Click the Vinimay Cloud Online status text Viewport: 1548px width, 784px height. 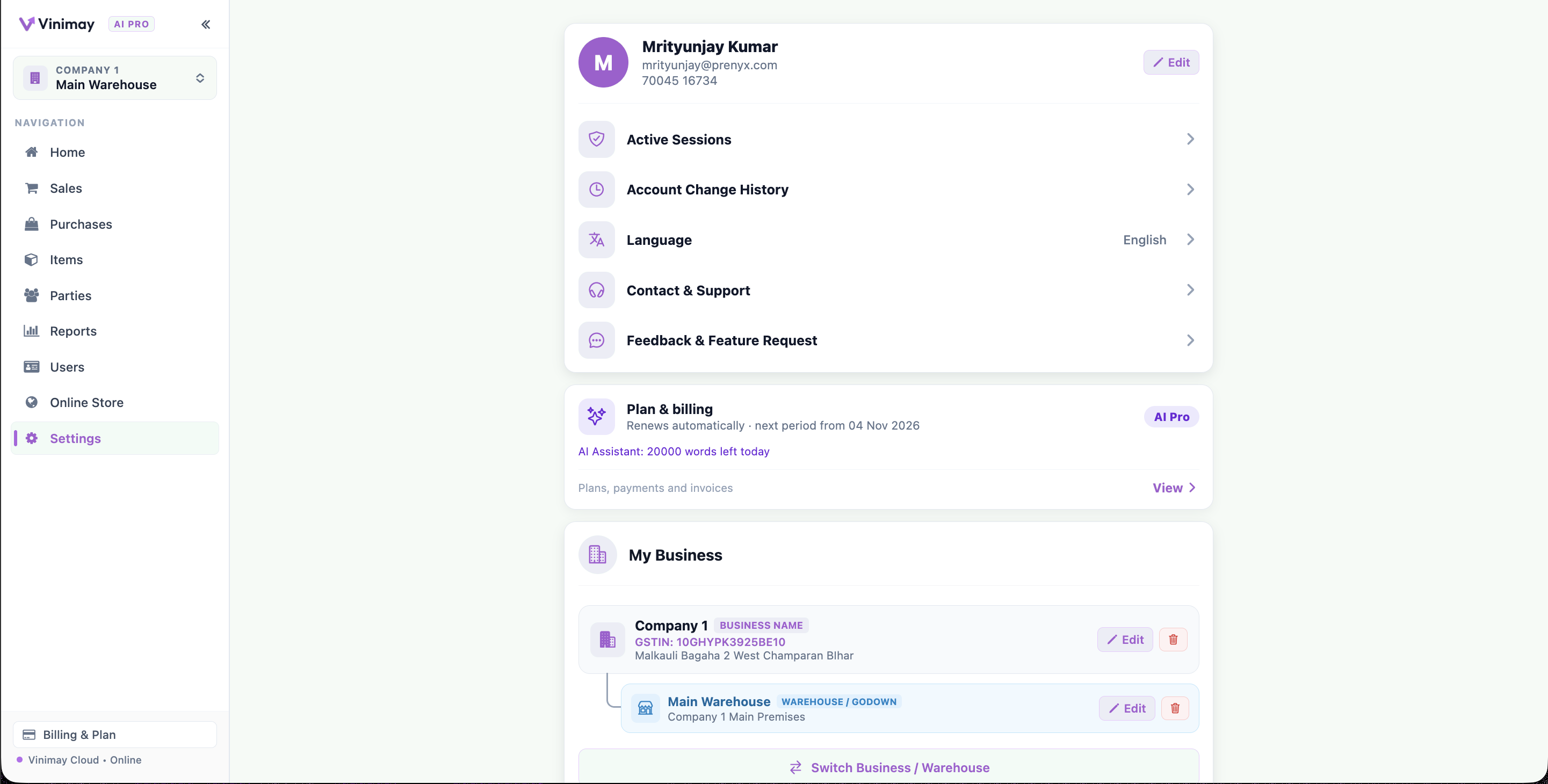[x=85, y=760]
